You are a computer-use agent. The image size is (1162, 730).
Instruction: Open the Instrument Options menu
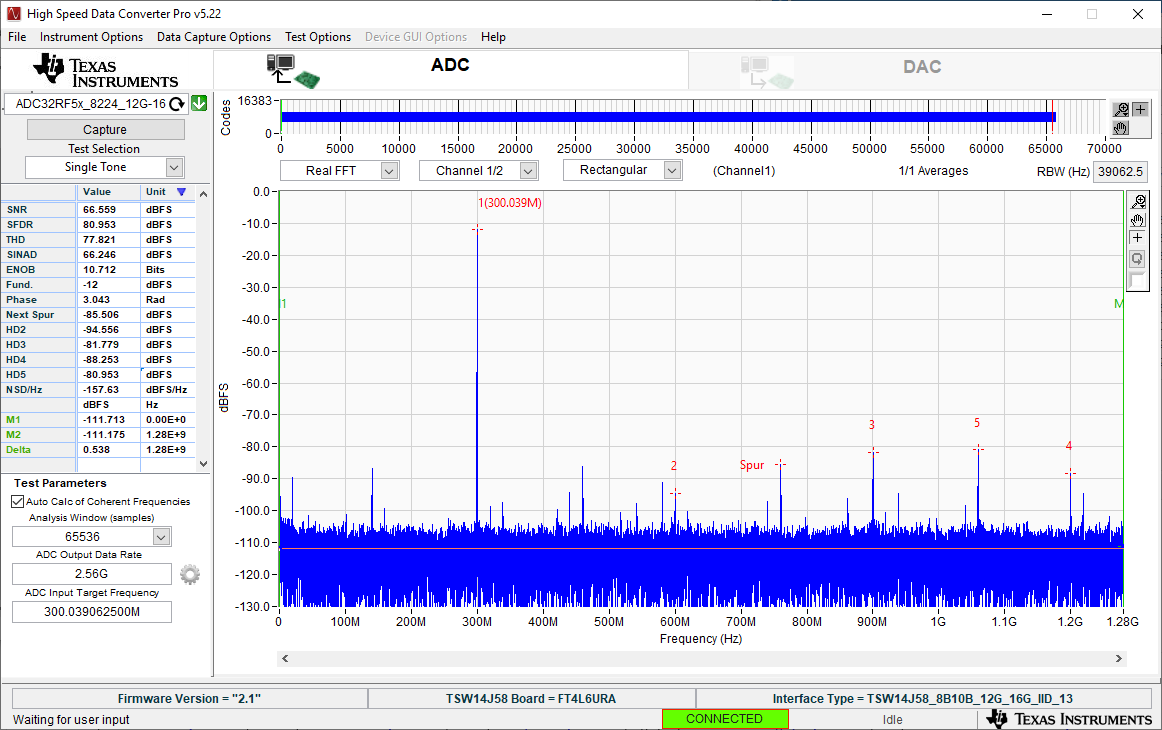[x=91, y=37]
